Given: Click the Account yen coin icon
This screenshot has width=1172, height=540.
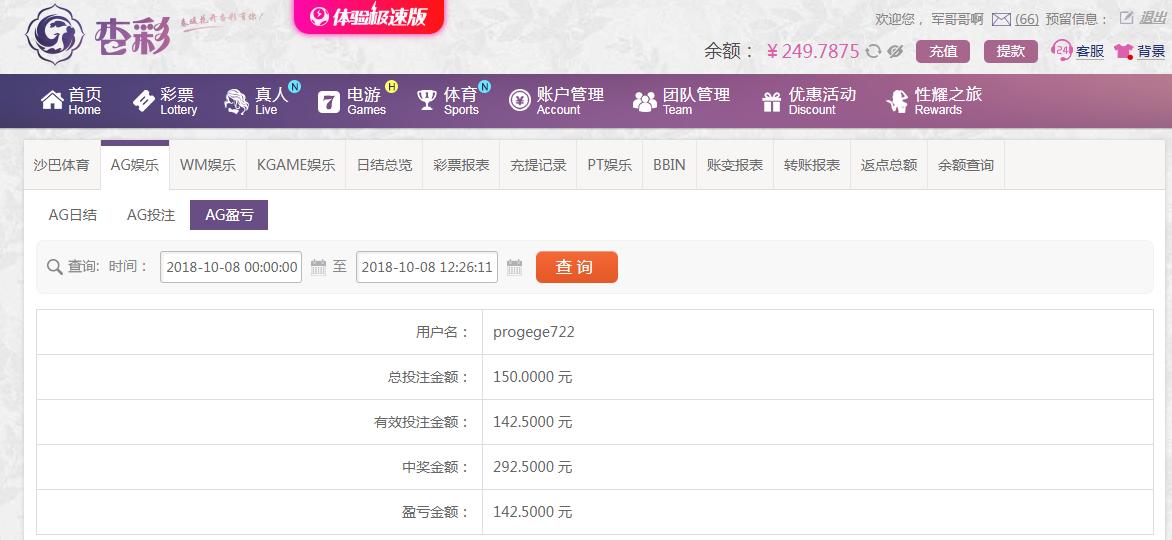Looking at the screenshot, I should [519, 101].
